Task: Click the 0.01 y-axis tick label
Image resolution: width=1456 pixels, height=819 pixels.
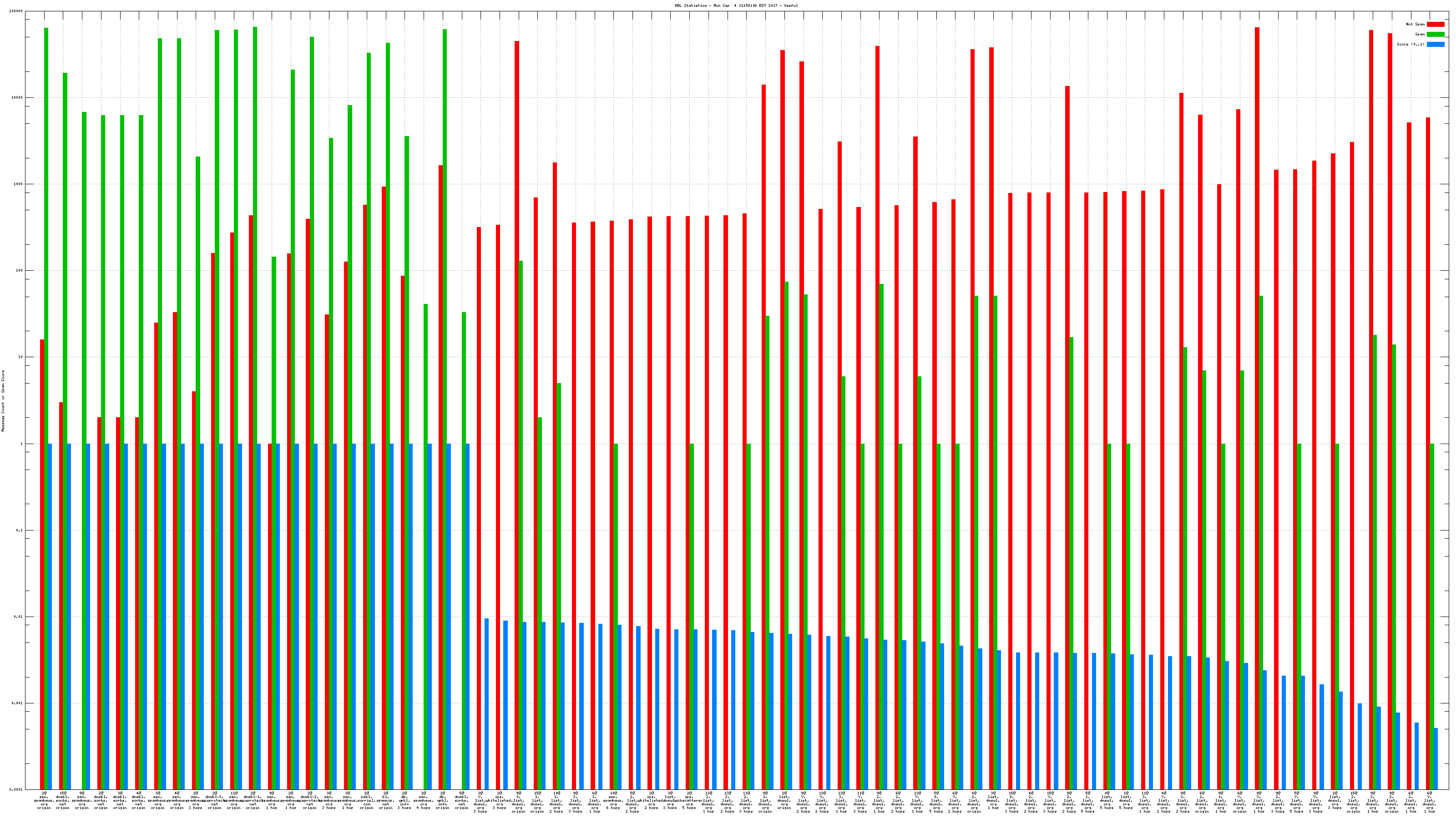Action: tap(18, 617)
